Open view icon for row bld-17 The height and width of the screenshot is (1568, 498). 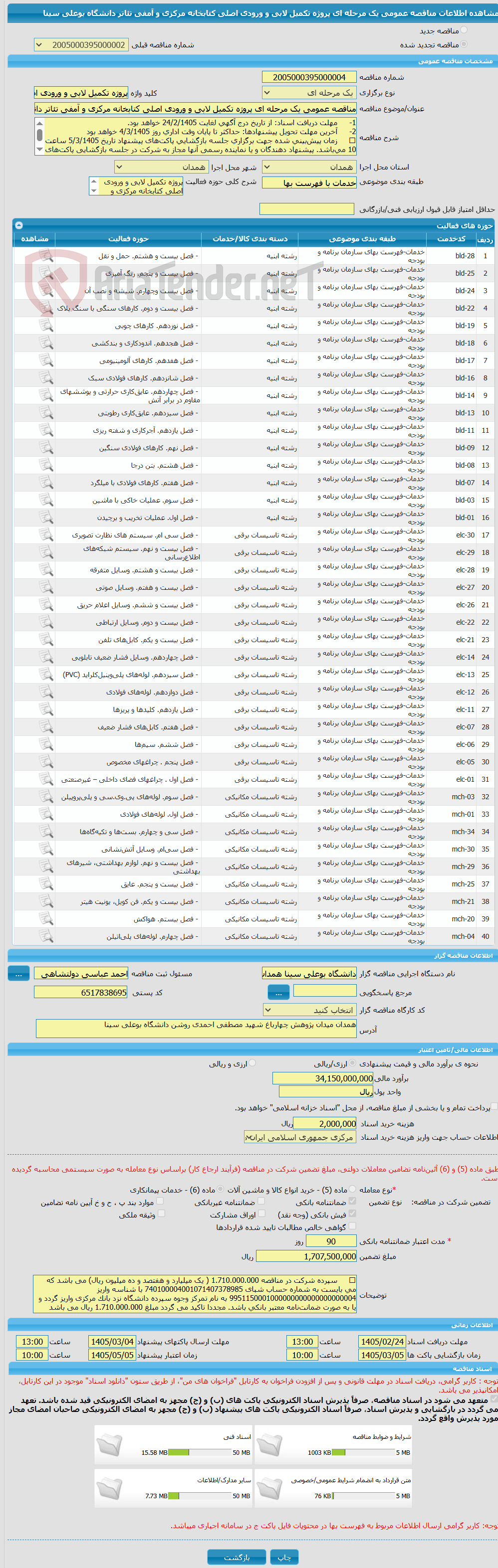[x=46, y=360]
